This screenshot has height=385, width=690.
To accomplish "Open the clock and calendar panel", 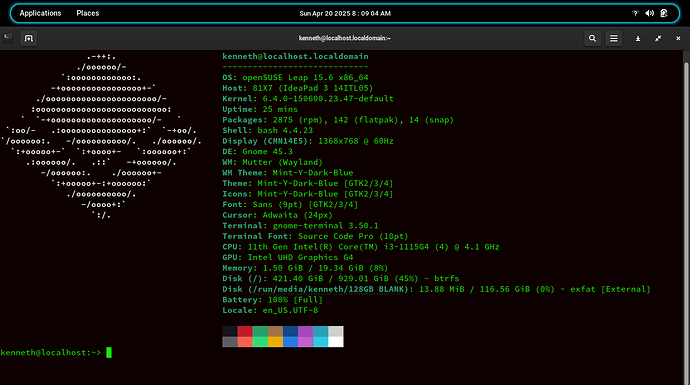I will coord(345,14).
